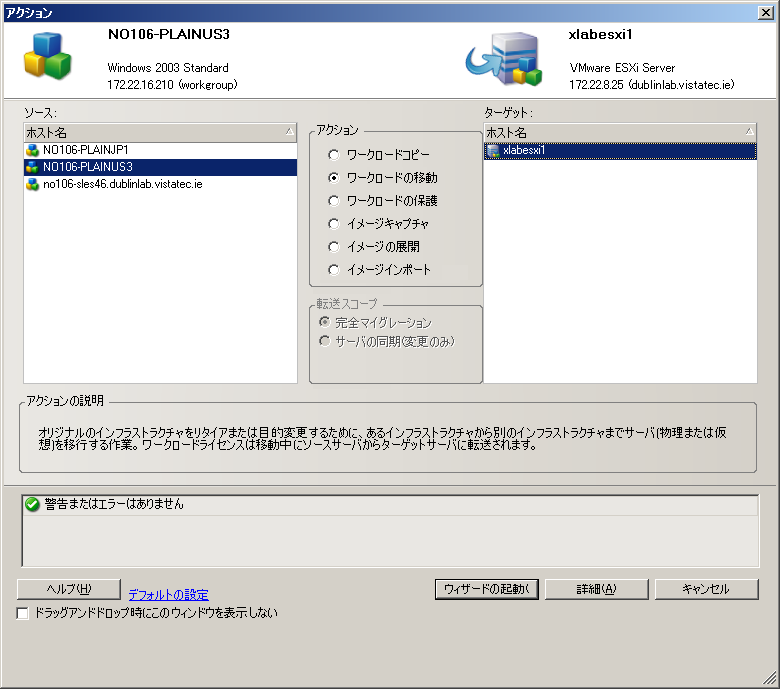
Task: Click the large colored cubes source icon
Action: (48, 56)
